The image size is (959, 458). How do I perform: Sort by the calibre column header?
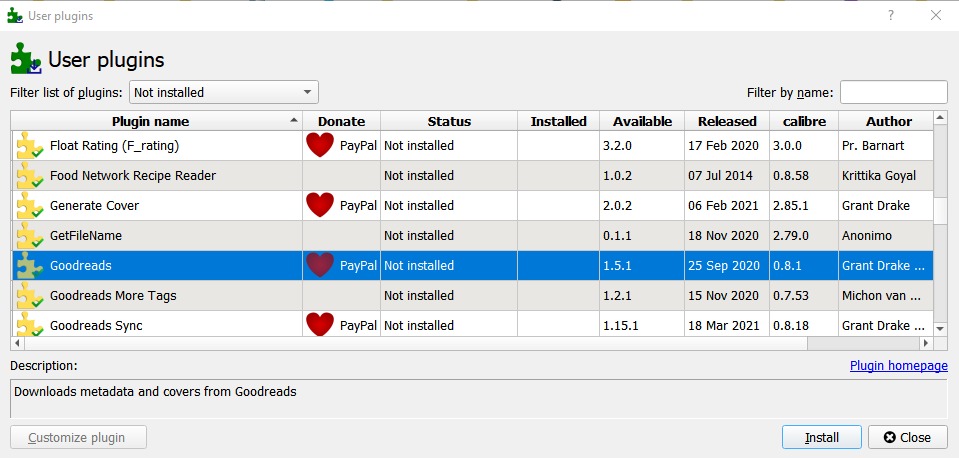pyautogui.click(x=804, y=121)
